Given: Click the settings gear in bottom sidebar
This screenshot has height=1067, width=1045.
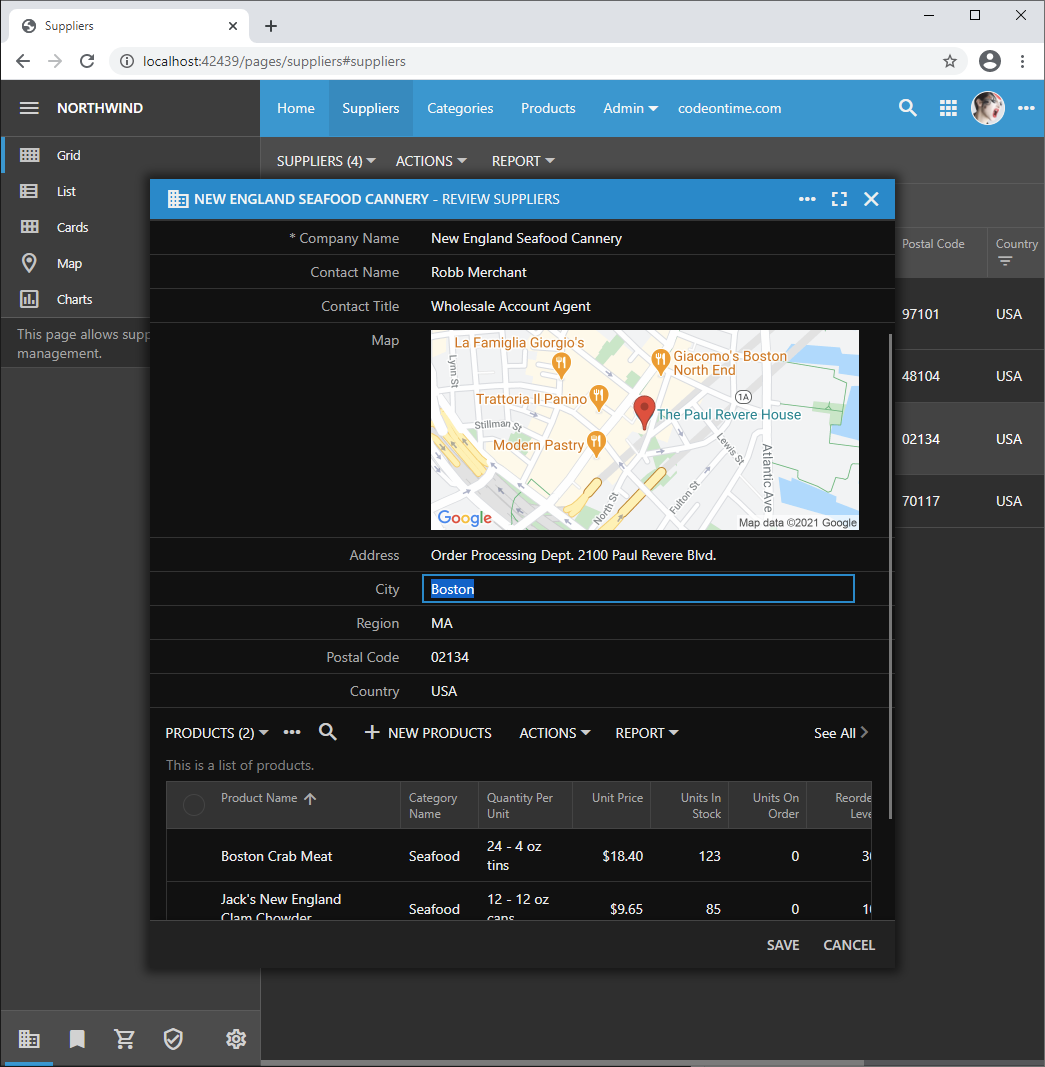Looking at the screenshot, I should [x=236, y=1039].
